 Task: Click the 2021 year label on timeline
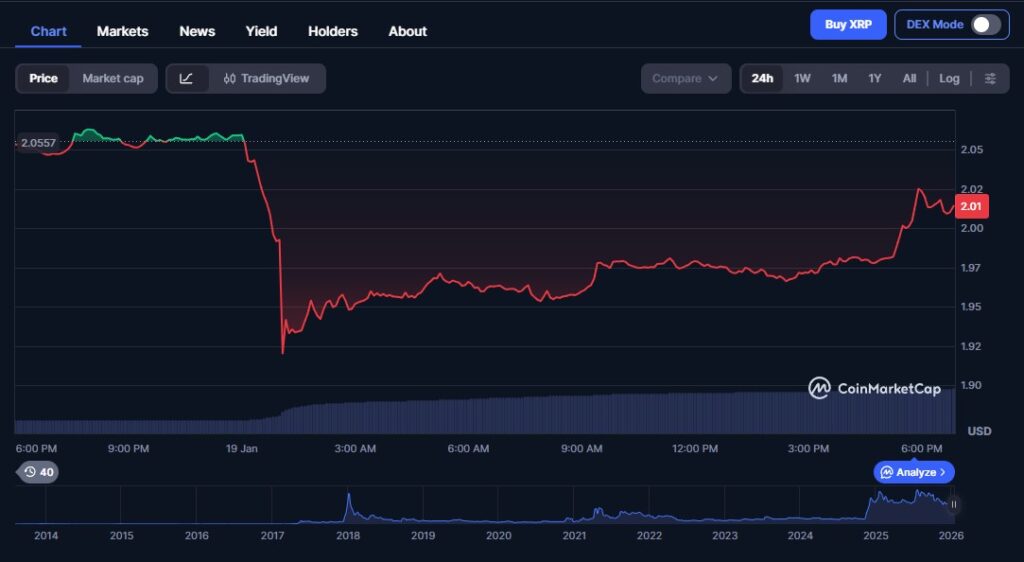(574, 535)
